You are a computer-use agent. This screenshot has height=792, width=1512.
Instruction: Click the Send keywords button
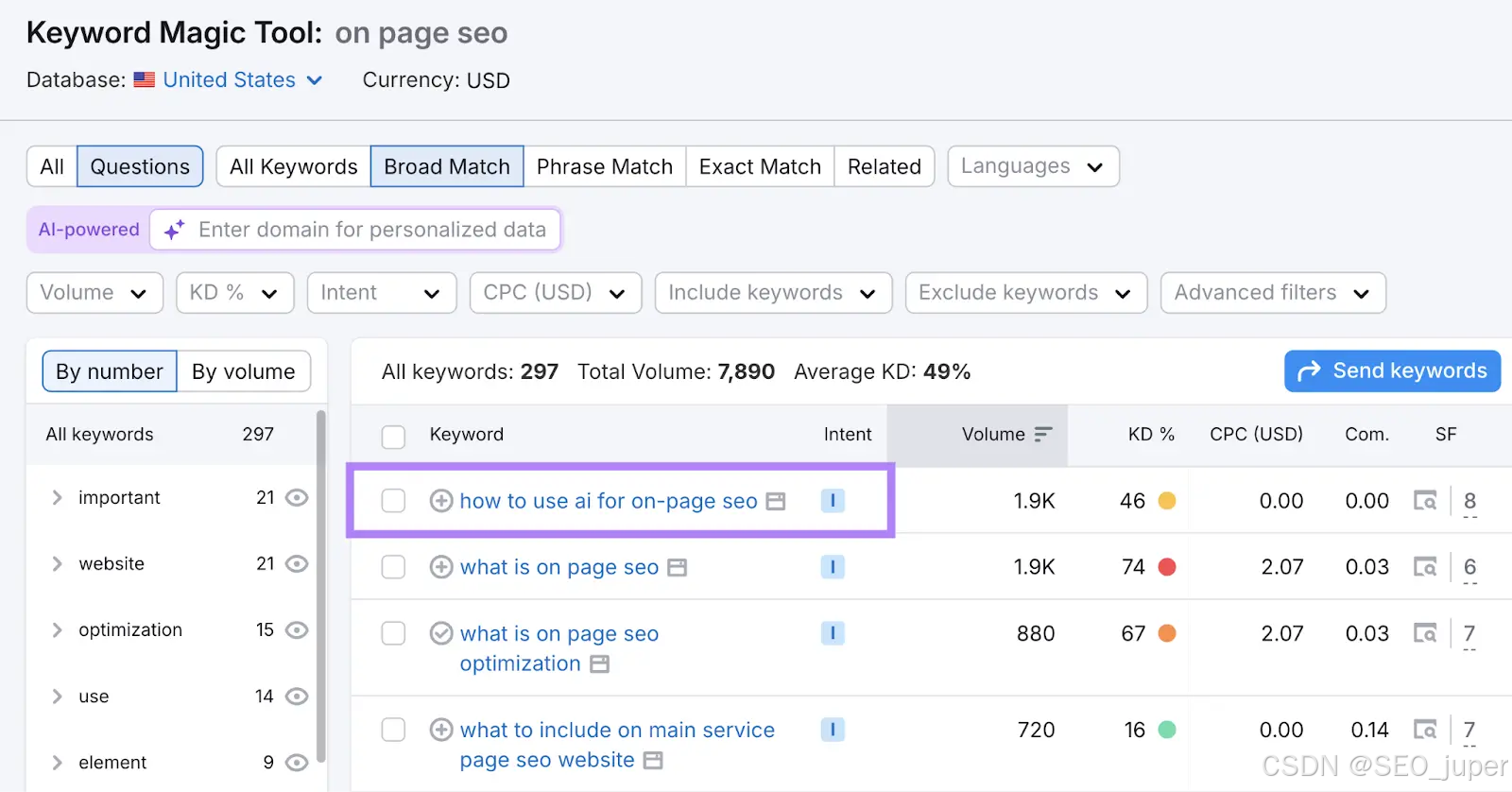(1392, 371)
